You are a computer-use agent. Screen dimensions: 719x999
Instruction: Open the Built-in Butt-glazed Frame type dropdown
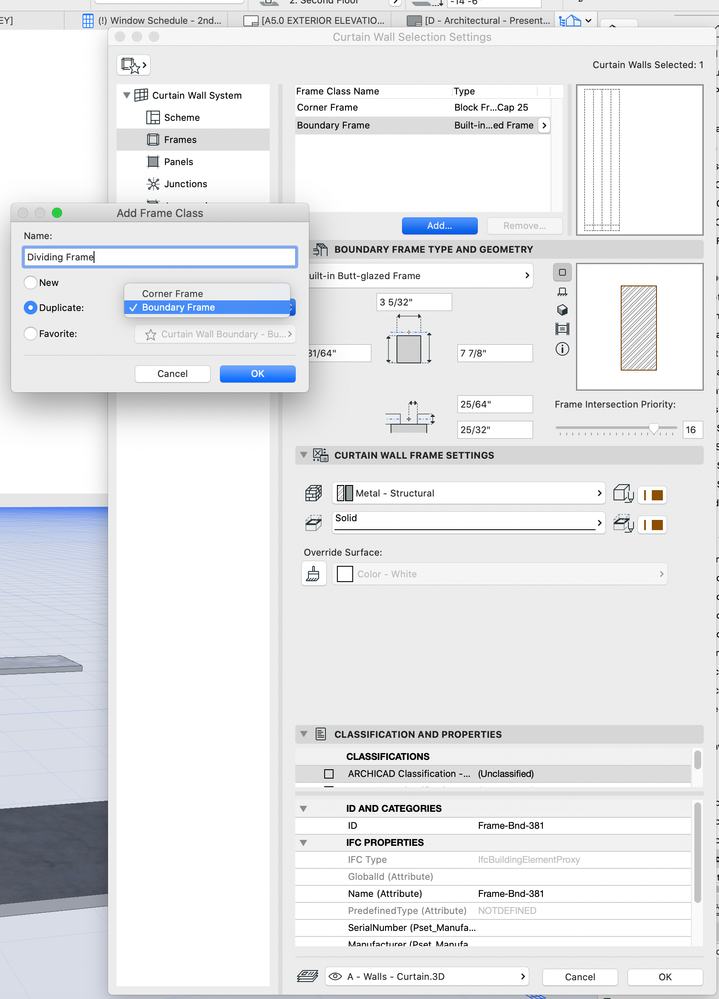pyautogui.click(x=421, y=276)
